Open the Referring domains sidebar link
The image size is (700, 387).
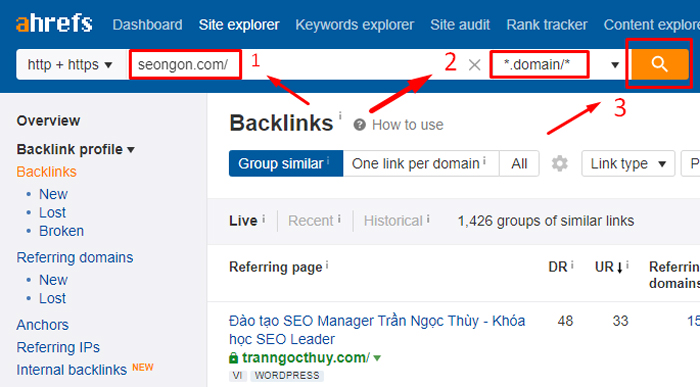75,258
